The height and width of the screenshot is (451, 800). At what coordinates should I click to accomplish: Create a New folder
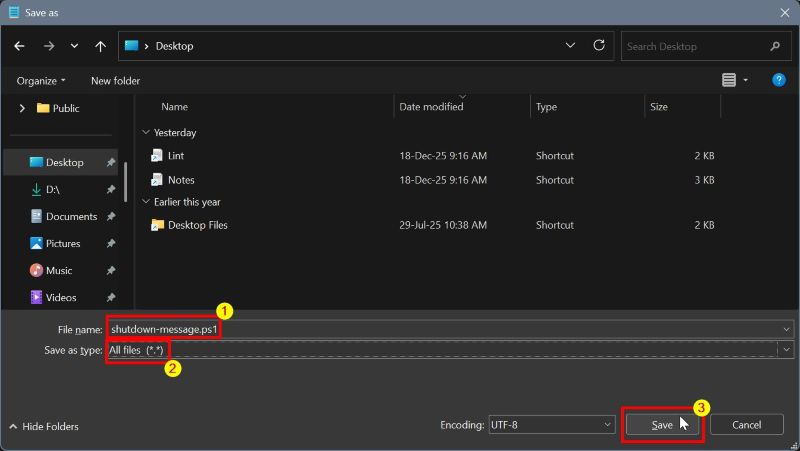115,81
